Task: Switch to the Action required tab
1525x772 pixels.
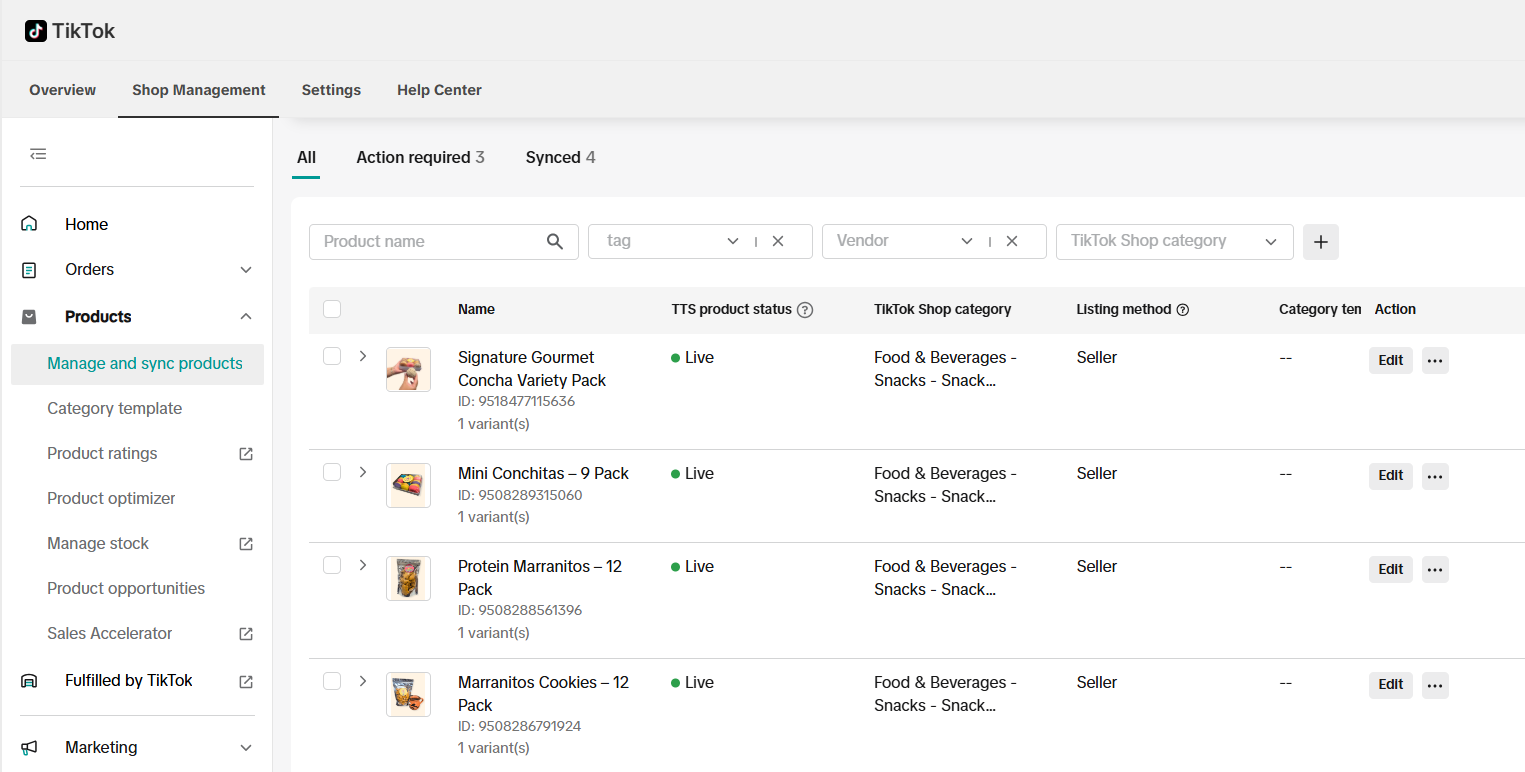Action: coord(420,158)
